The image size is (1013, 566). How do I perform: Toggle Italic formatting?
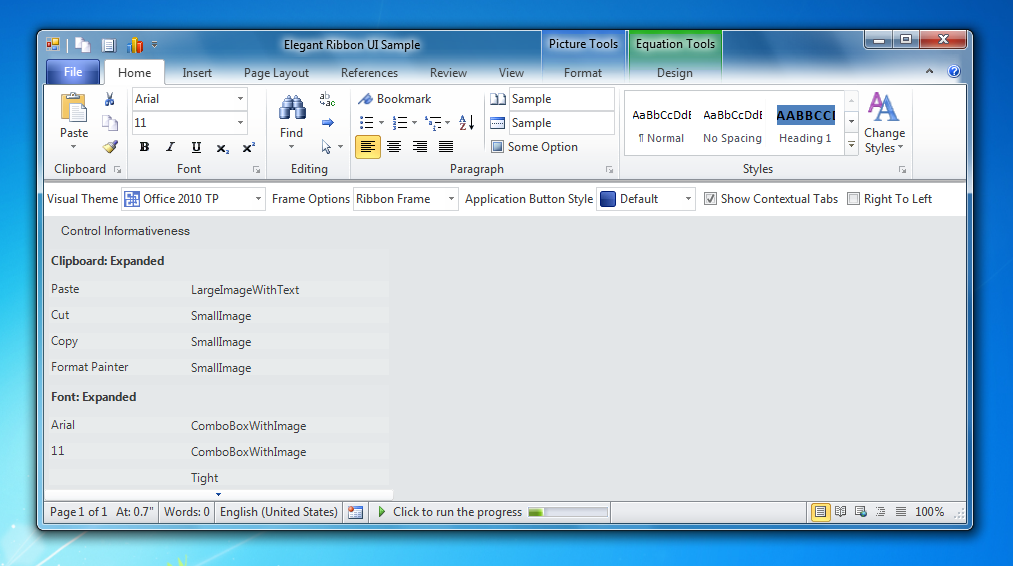click(x=170, y=147)
